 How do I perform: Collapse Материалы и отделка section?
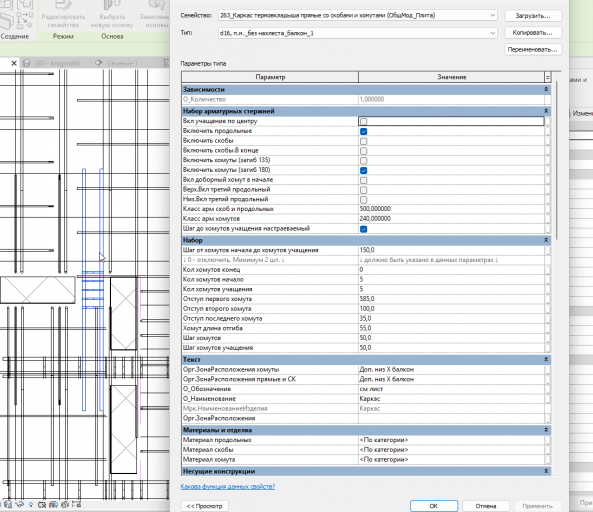tap(546, 430)
